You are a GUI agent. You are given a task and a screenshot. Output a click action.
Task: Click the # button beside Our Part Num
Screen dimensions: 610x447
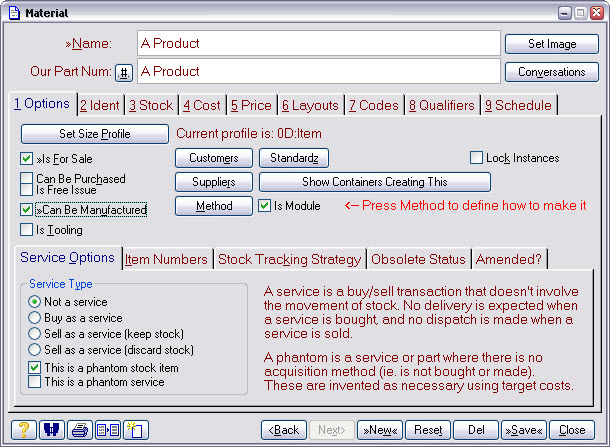pyautogui.click(x=124, y=73)
